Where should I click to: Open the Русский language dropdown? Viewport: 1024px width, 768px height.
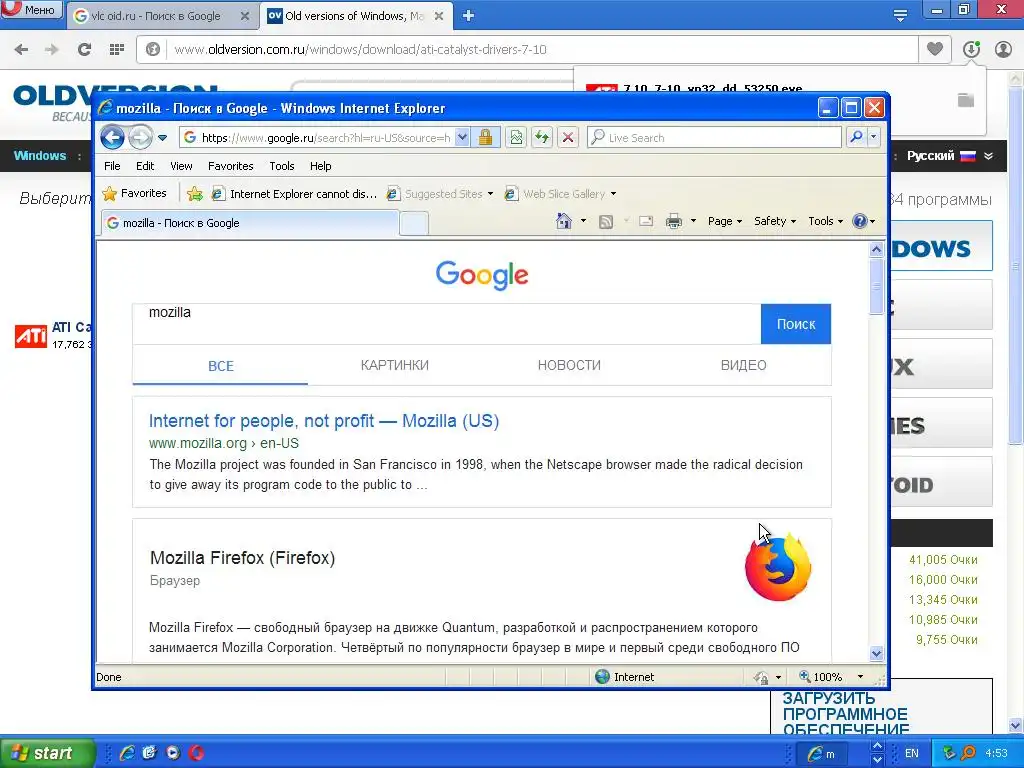point(950,155)
